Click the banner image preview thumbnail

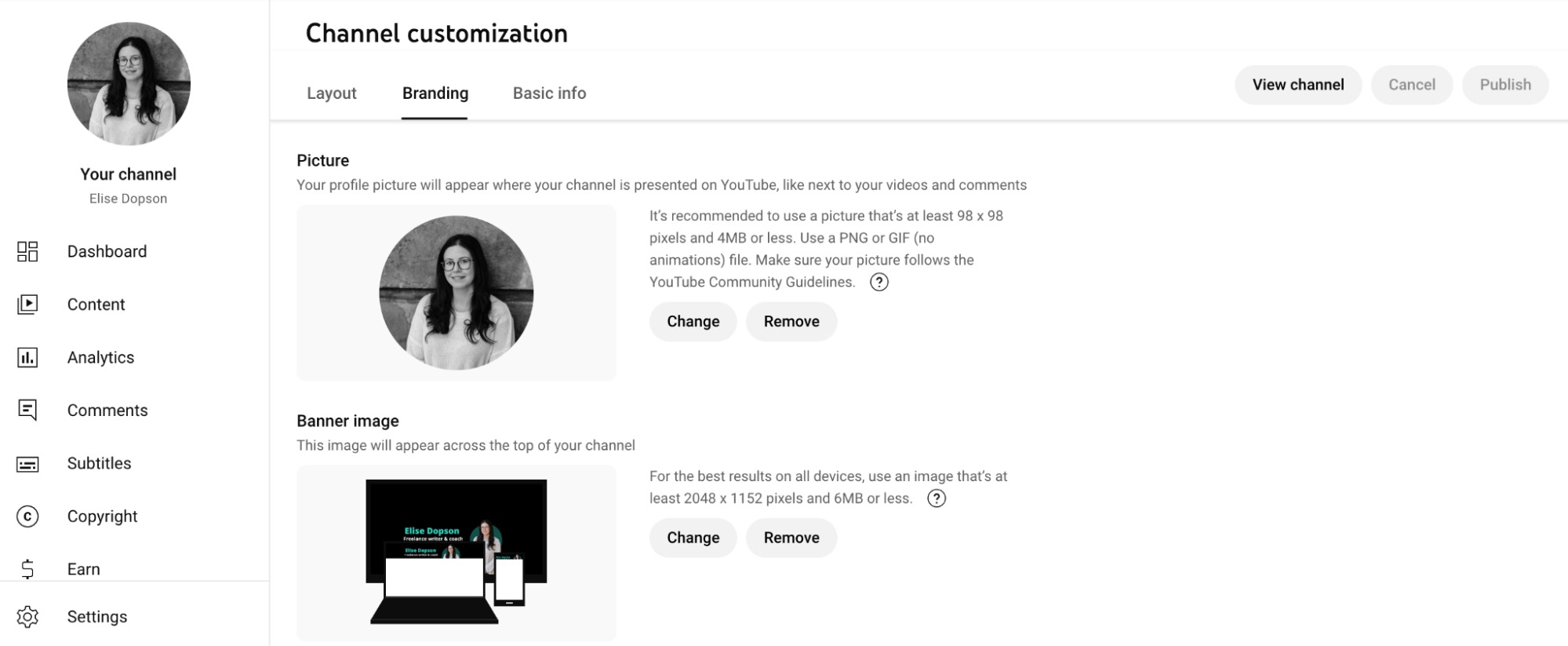[457, 553]
